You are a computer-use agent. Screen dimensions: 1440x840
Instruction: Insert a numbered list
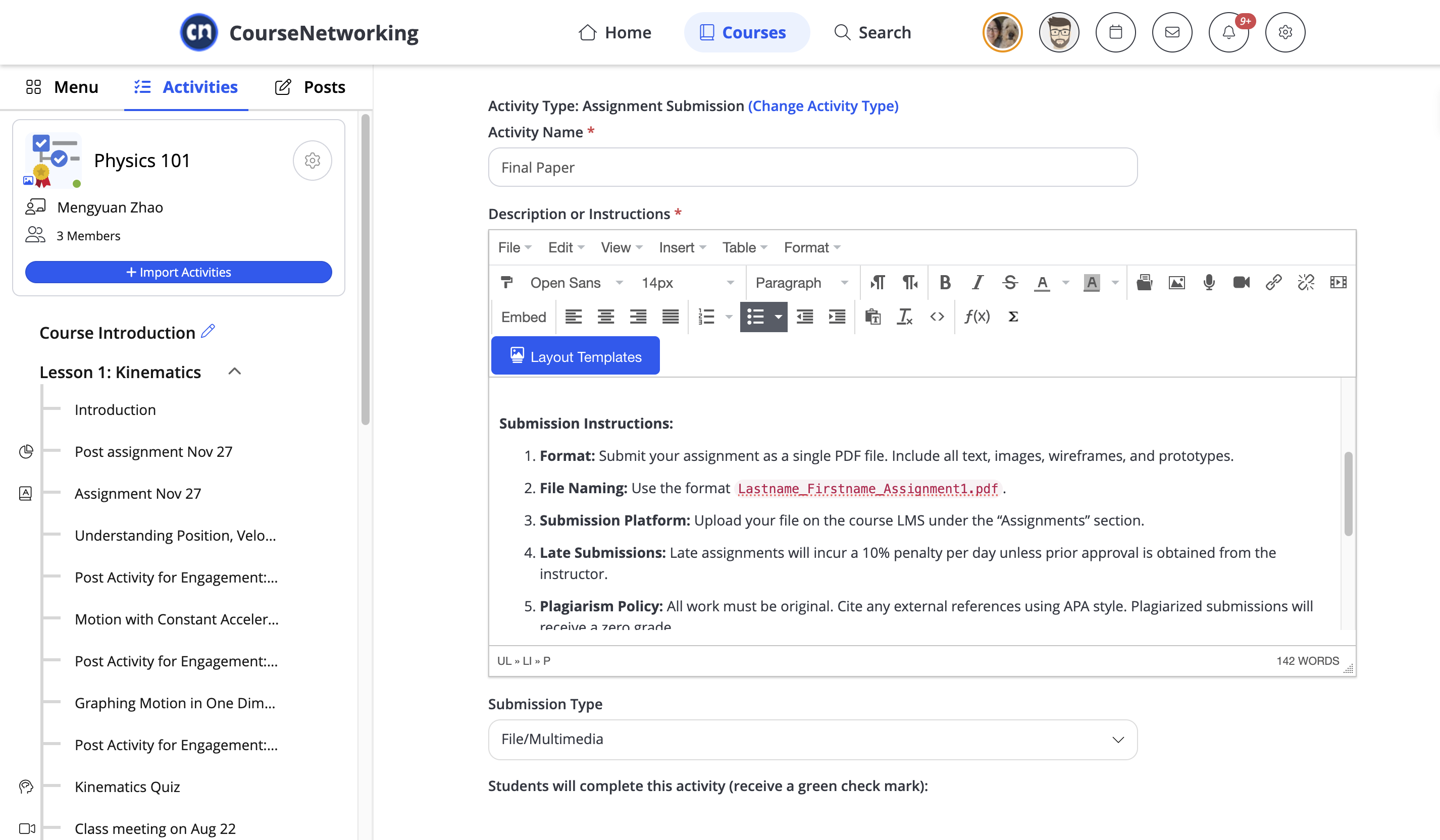click(x=706, y=317)
